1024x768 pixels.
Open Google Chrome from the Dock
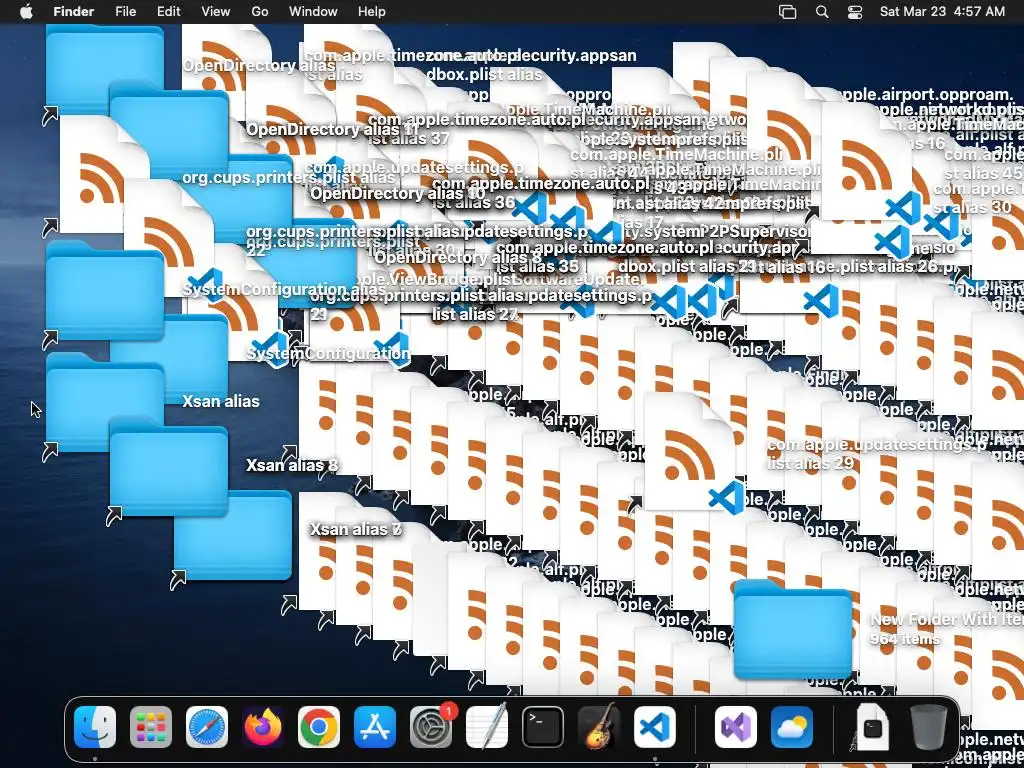click(319, 727)
